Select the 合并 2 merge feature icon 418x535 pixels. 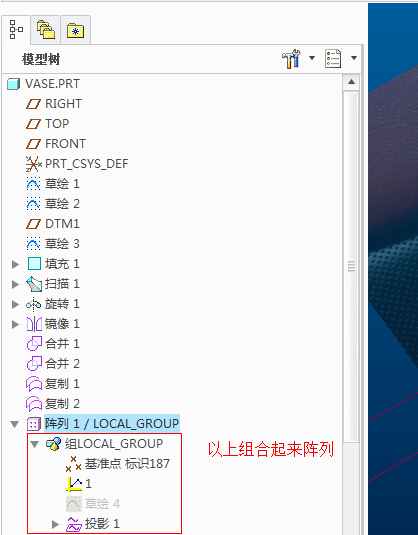[34, 364]
